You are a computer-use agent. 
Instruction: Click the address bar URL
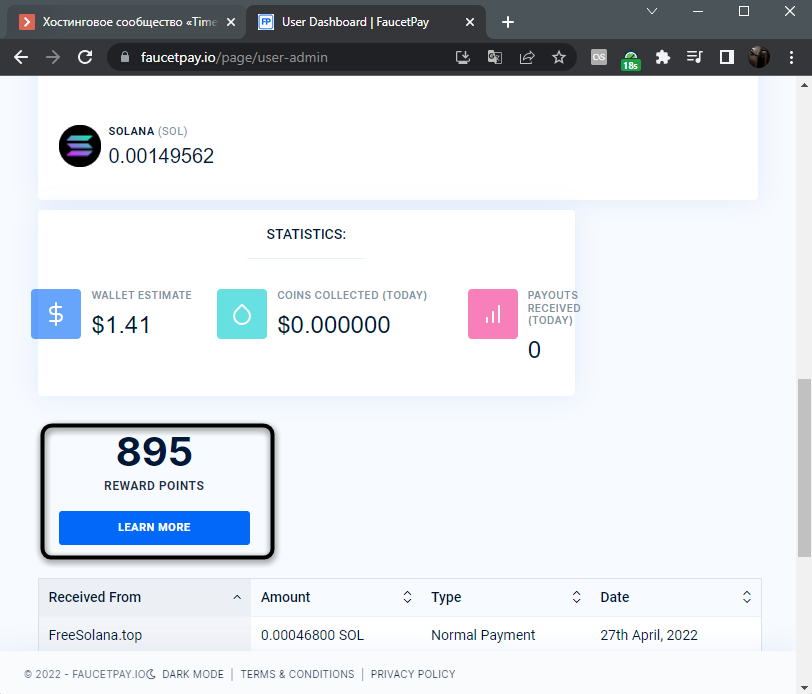click(234, 57)
